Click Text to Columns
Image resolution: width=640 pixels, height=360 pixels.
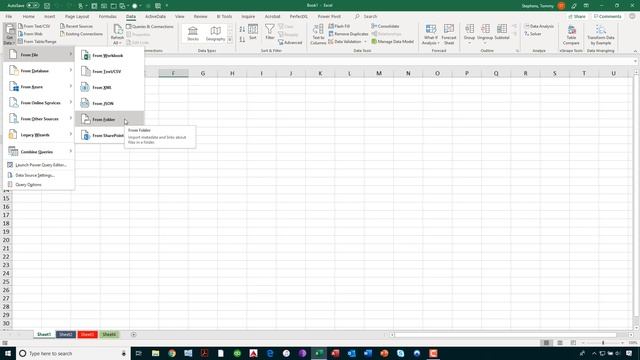318,34
